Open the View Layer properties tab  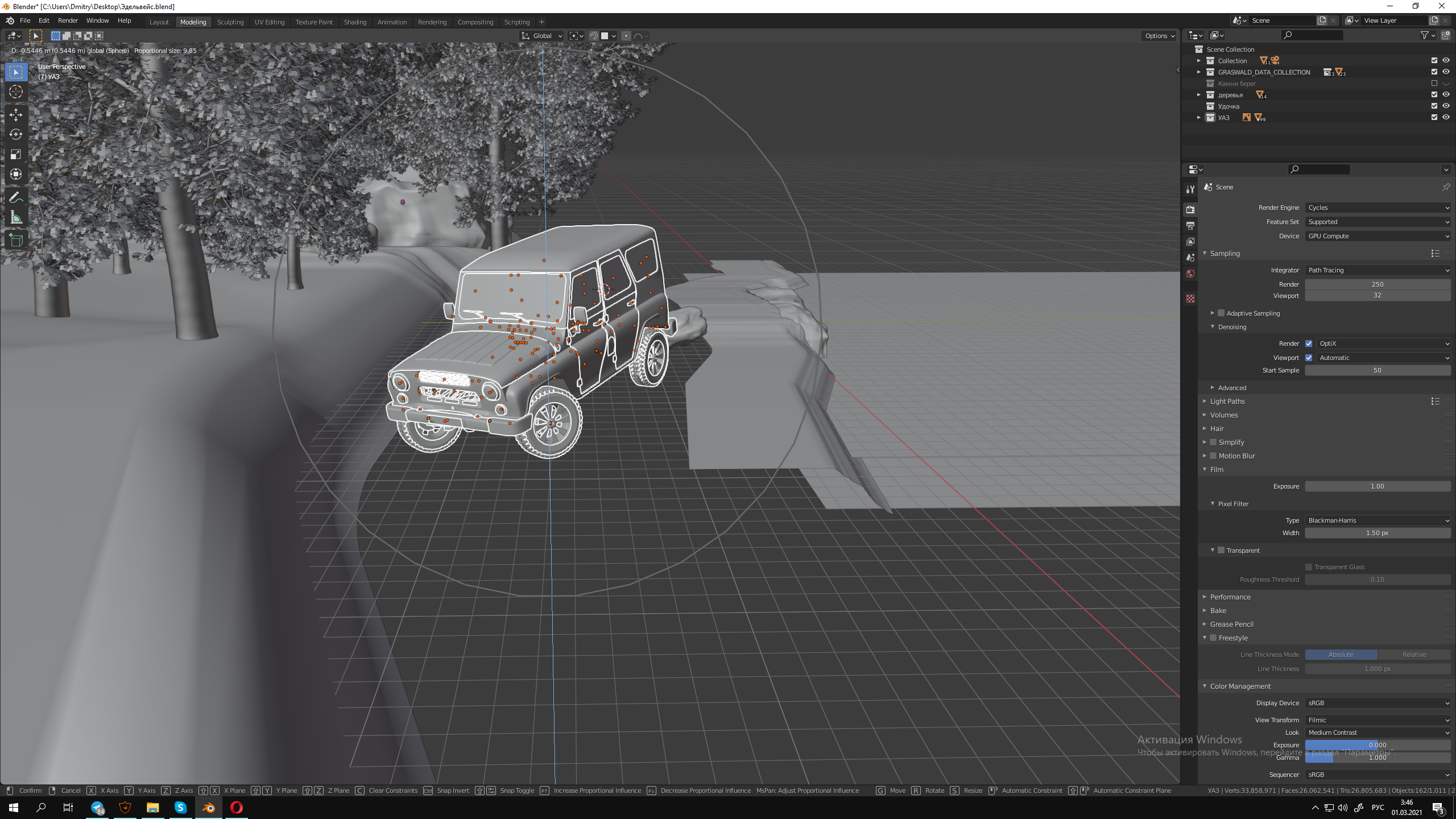click(1190, 241)
